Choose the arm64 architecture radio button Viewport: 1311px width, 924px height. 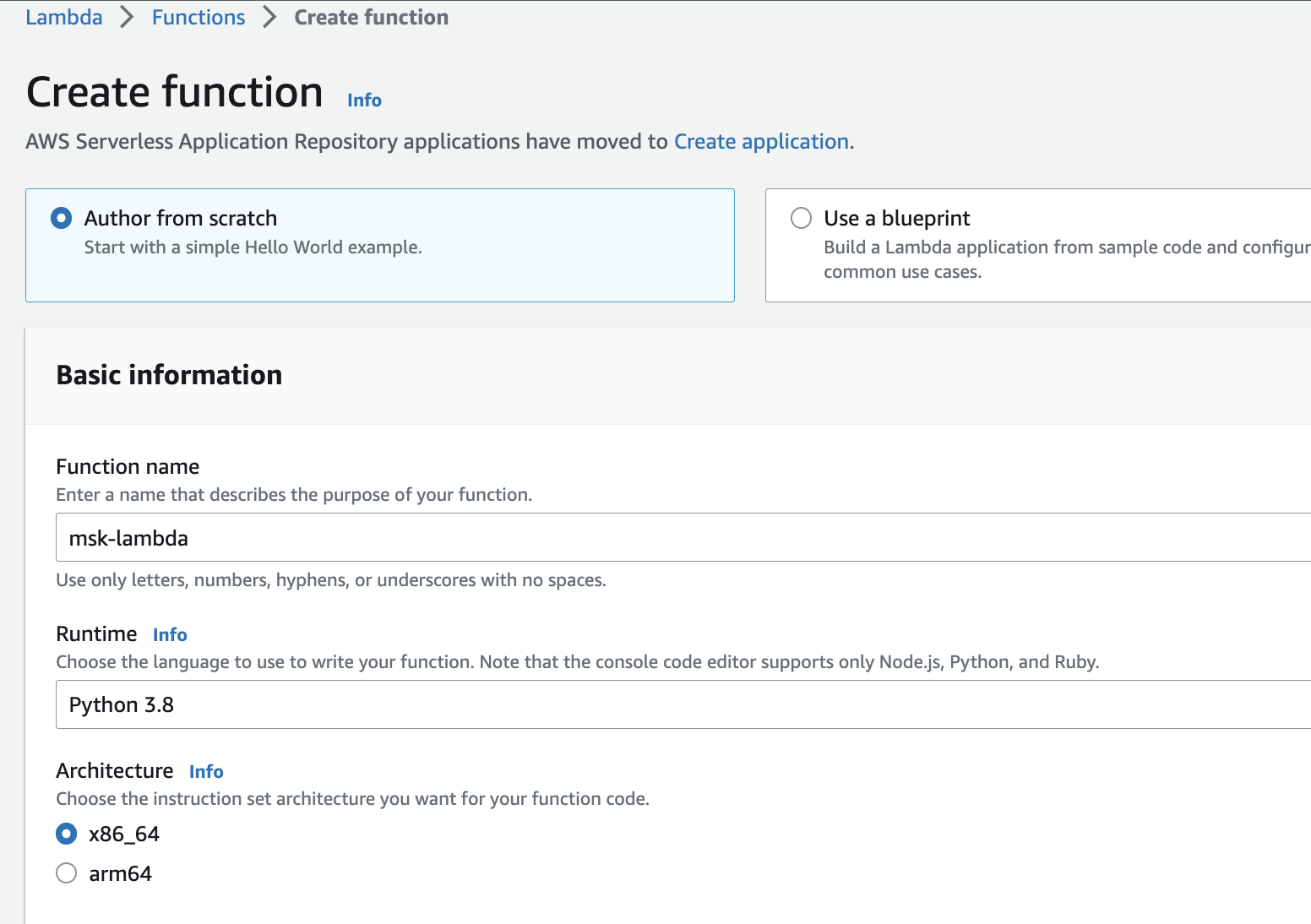tap(66, 872)
